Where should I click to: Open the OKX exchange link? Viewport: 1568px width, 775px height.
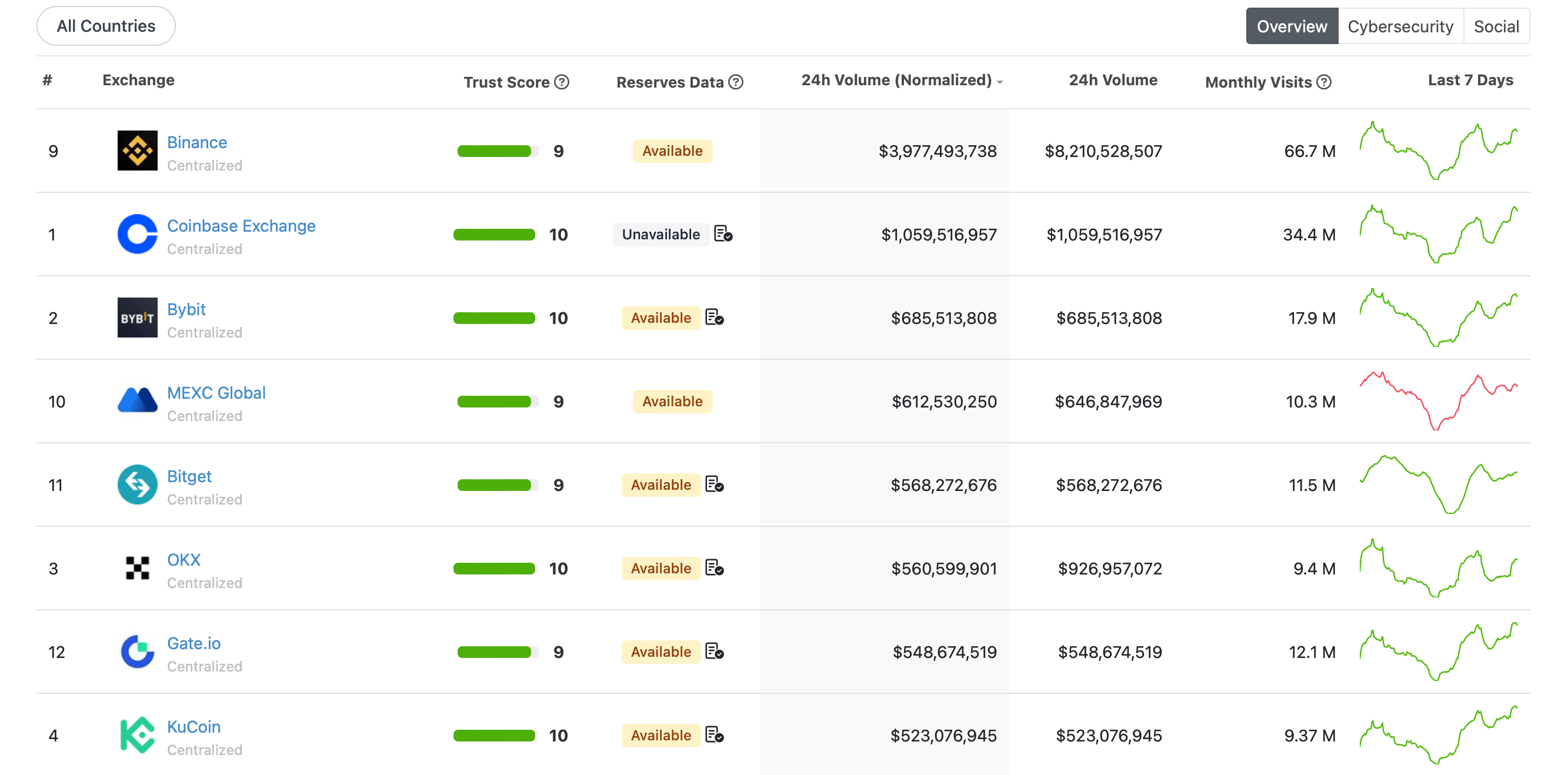point(184,560)
